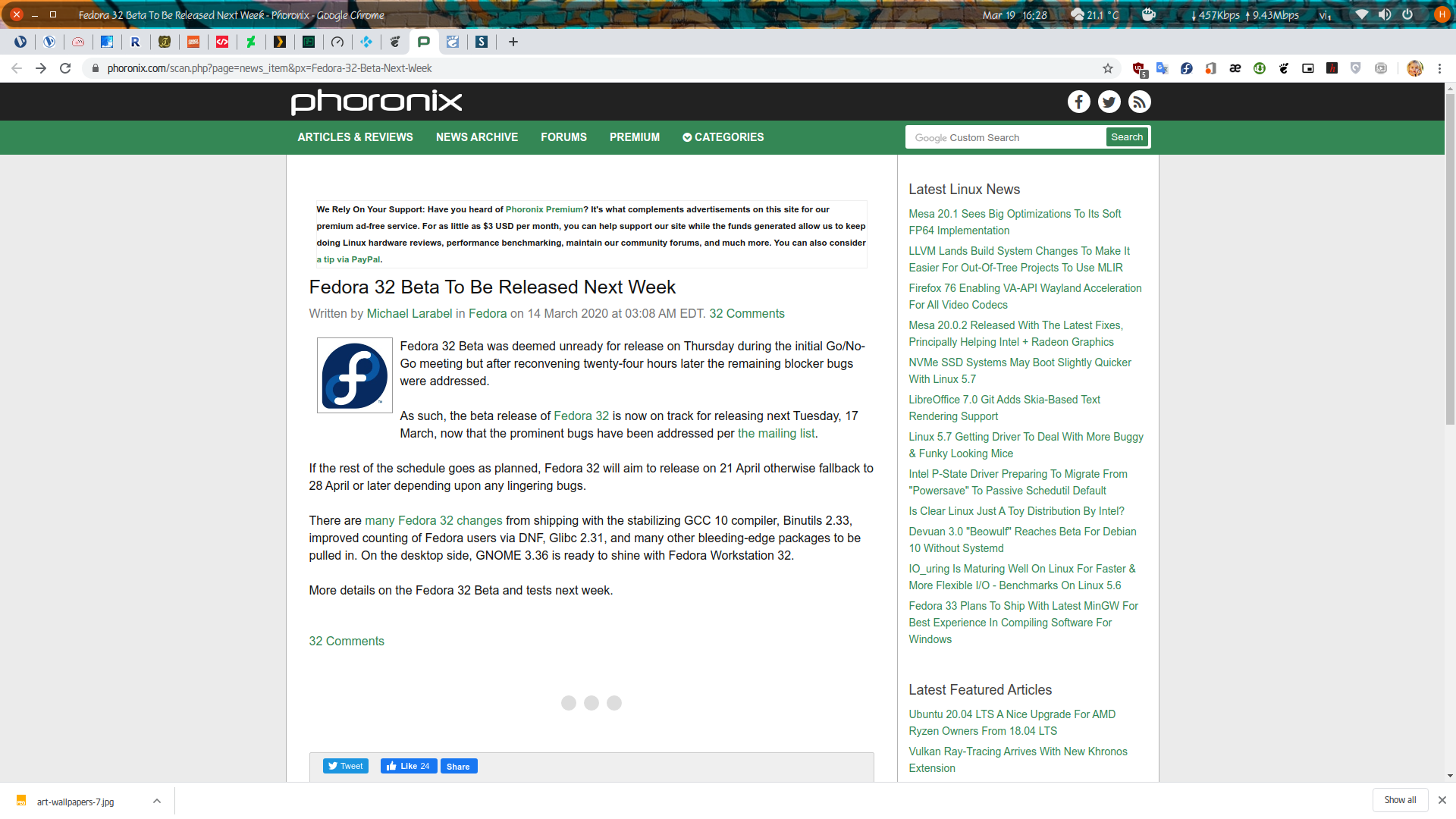Screen dimensions: 1456x819
Task: Open author Michael Larabel's link
Action: [409, 314]
